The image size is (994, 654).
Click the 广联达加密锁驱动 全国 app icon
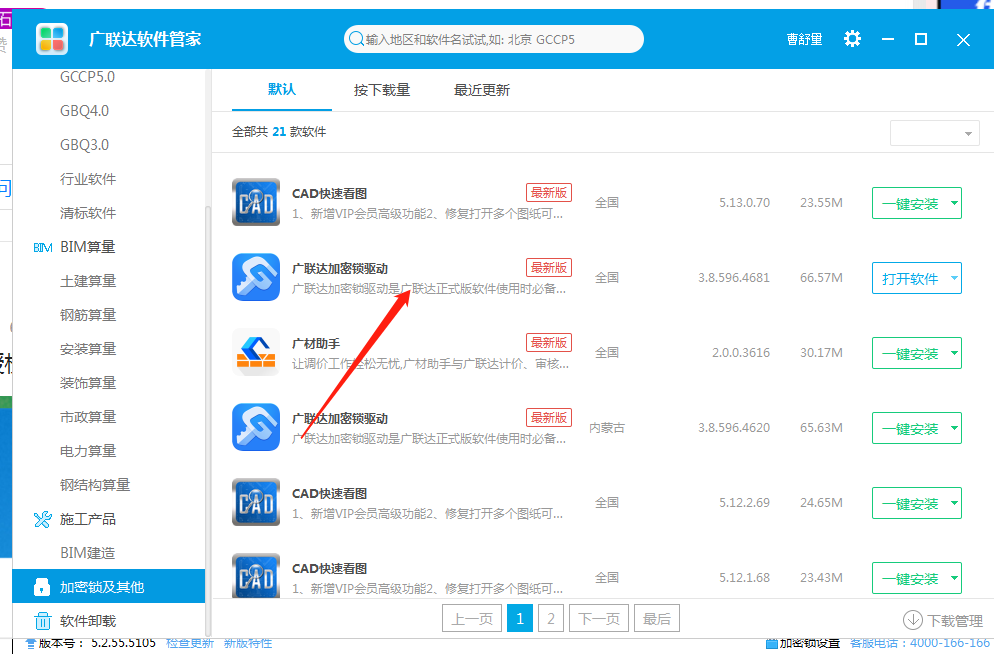tap(256, 277)
